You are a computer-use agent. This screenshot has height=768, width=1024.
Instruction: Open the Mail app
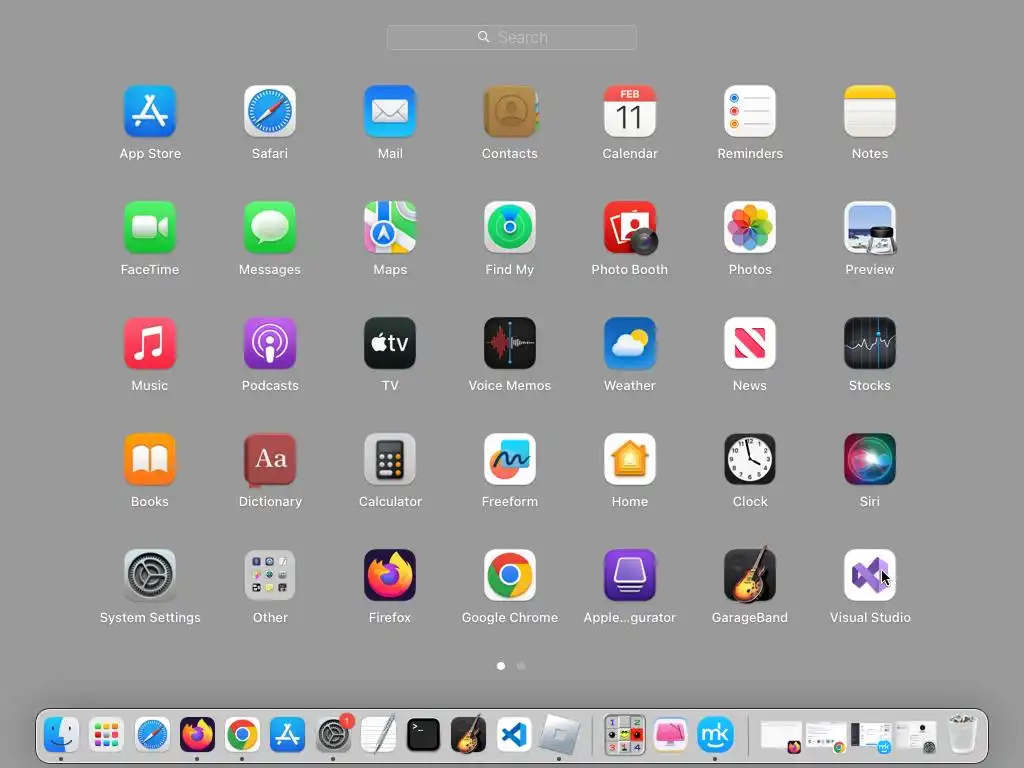pyautogui.click(x=390, y=111)
